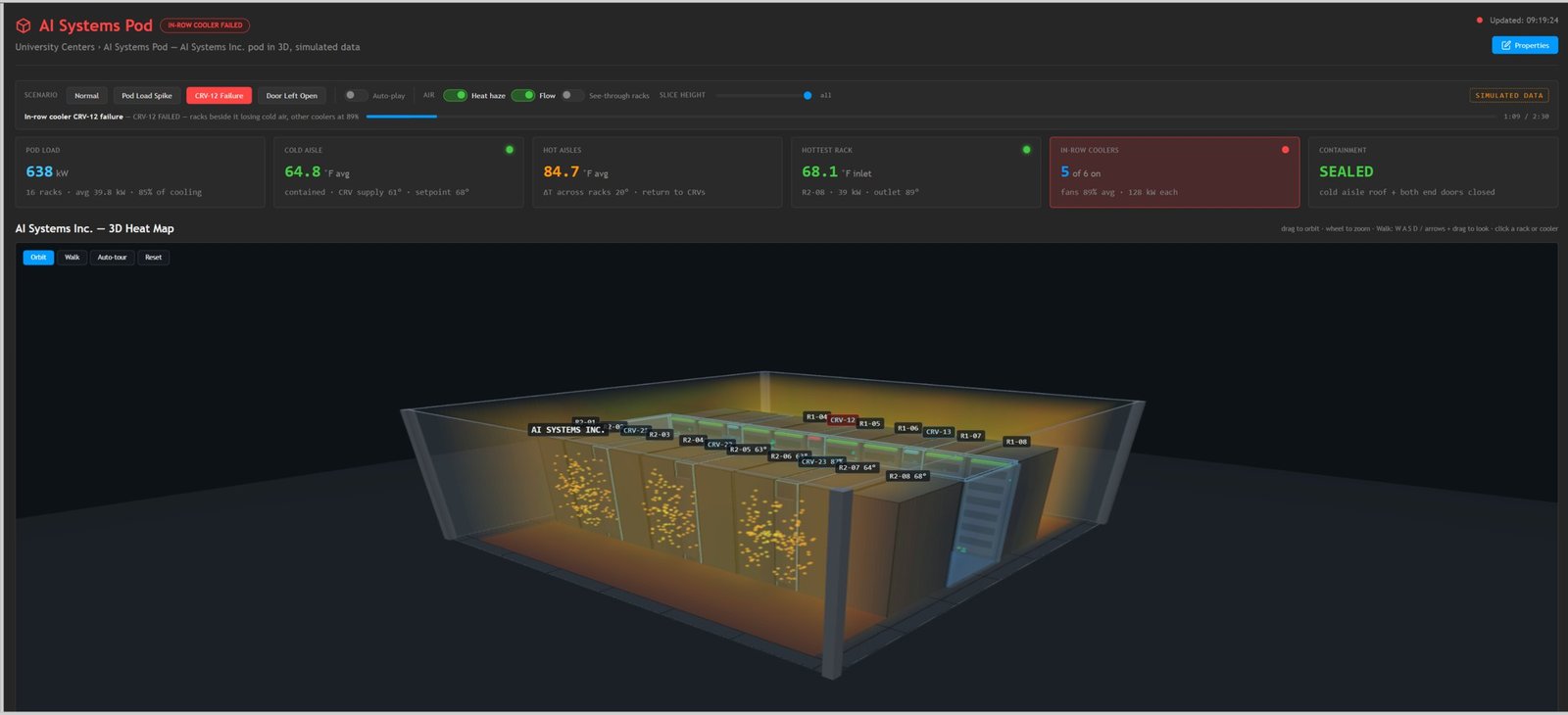Click the cube logo beside AI Systems Pod
Screen dimensions: 1568x715
pos(24,26)
